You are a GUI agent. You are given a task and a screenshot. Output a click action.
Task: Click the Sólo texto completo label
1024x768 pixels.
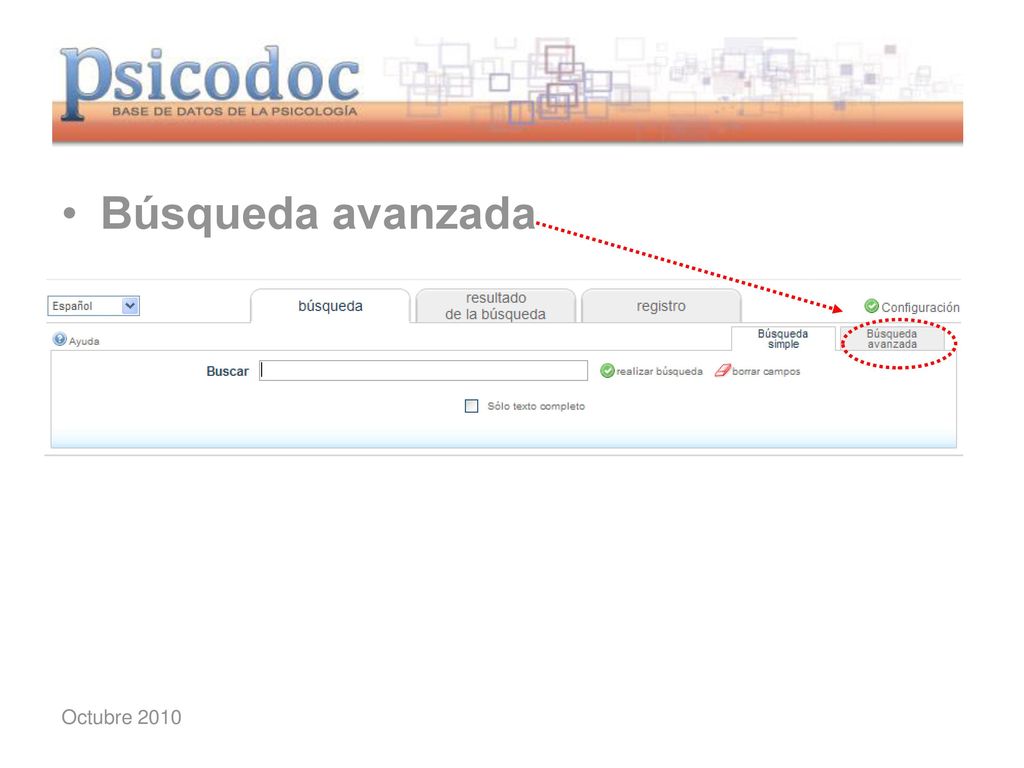pyautogui.click(x=536, y=406)
